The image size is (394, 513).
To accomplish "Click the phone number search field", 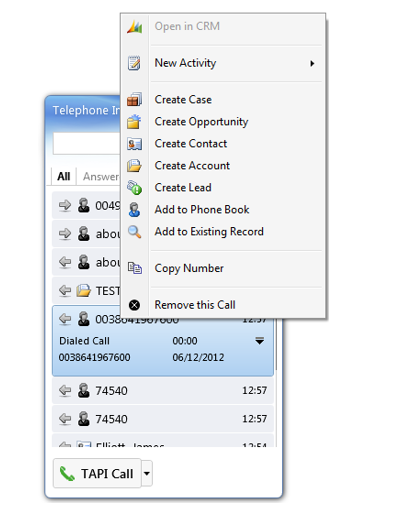I will pyautogui.click(x=87, y=143).
